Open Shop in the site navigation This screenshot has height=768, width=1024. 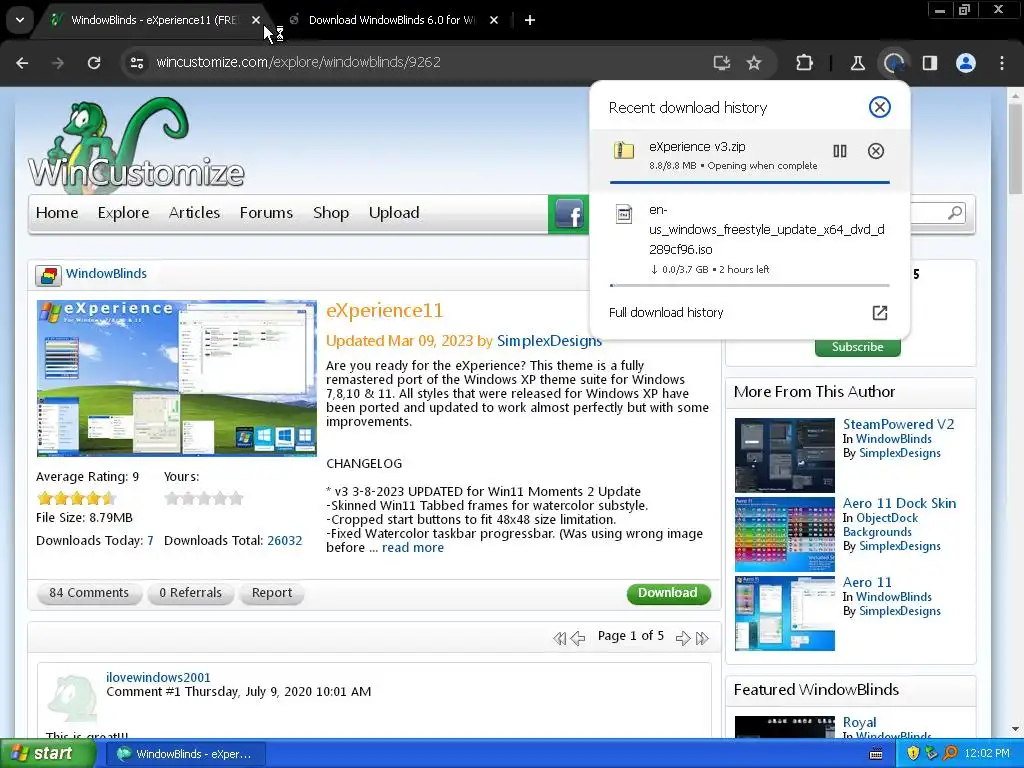(x=330, y=213)
